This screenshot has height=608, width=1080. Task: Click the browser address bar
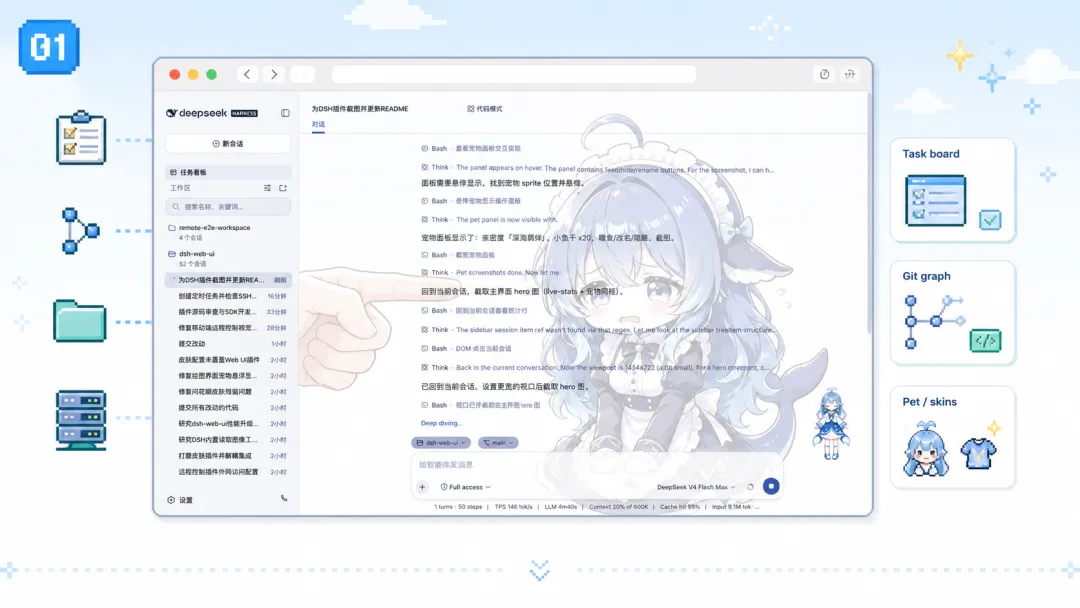pos(514,74)
